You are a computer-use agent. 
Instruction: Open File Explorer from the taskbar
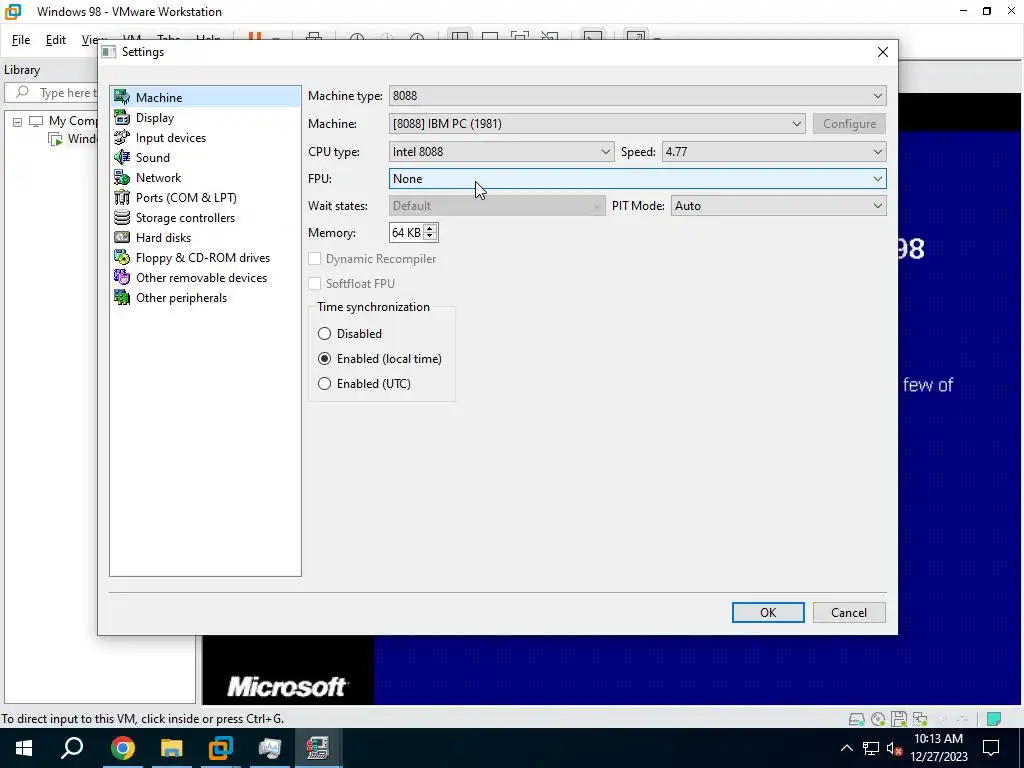(172, 748)
